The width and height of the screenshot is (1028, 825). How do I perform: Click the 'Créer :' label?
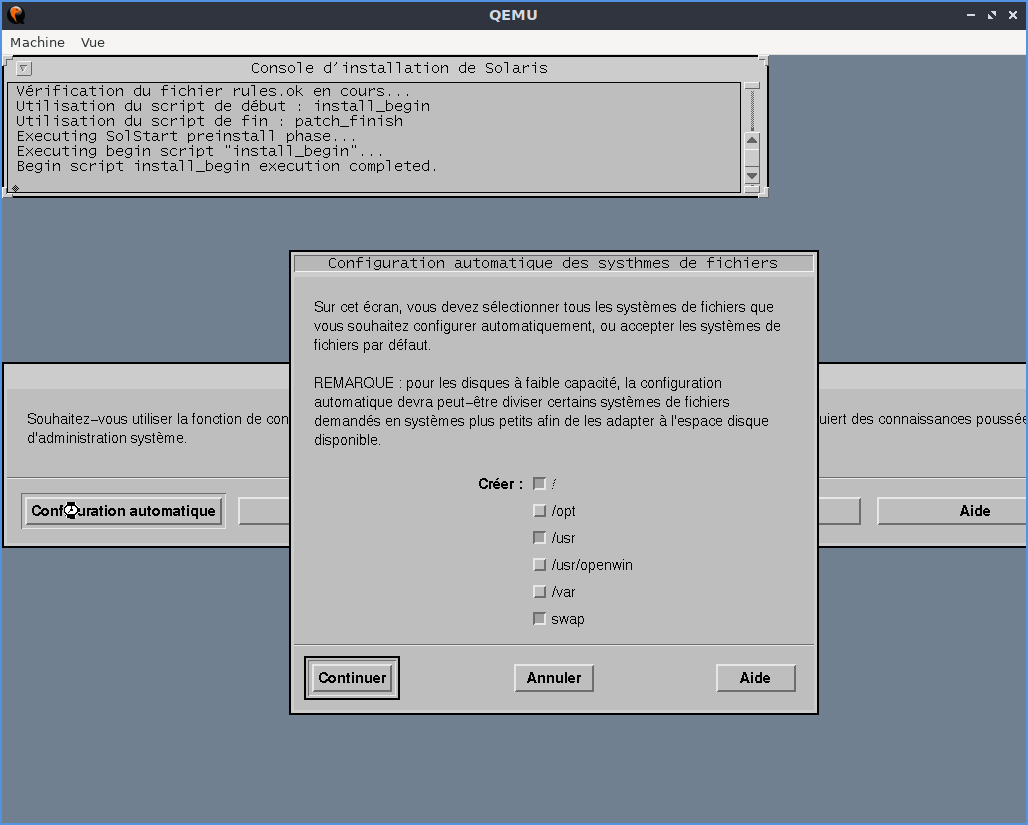[500, 484]
